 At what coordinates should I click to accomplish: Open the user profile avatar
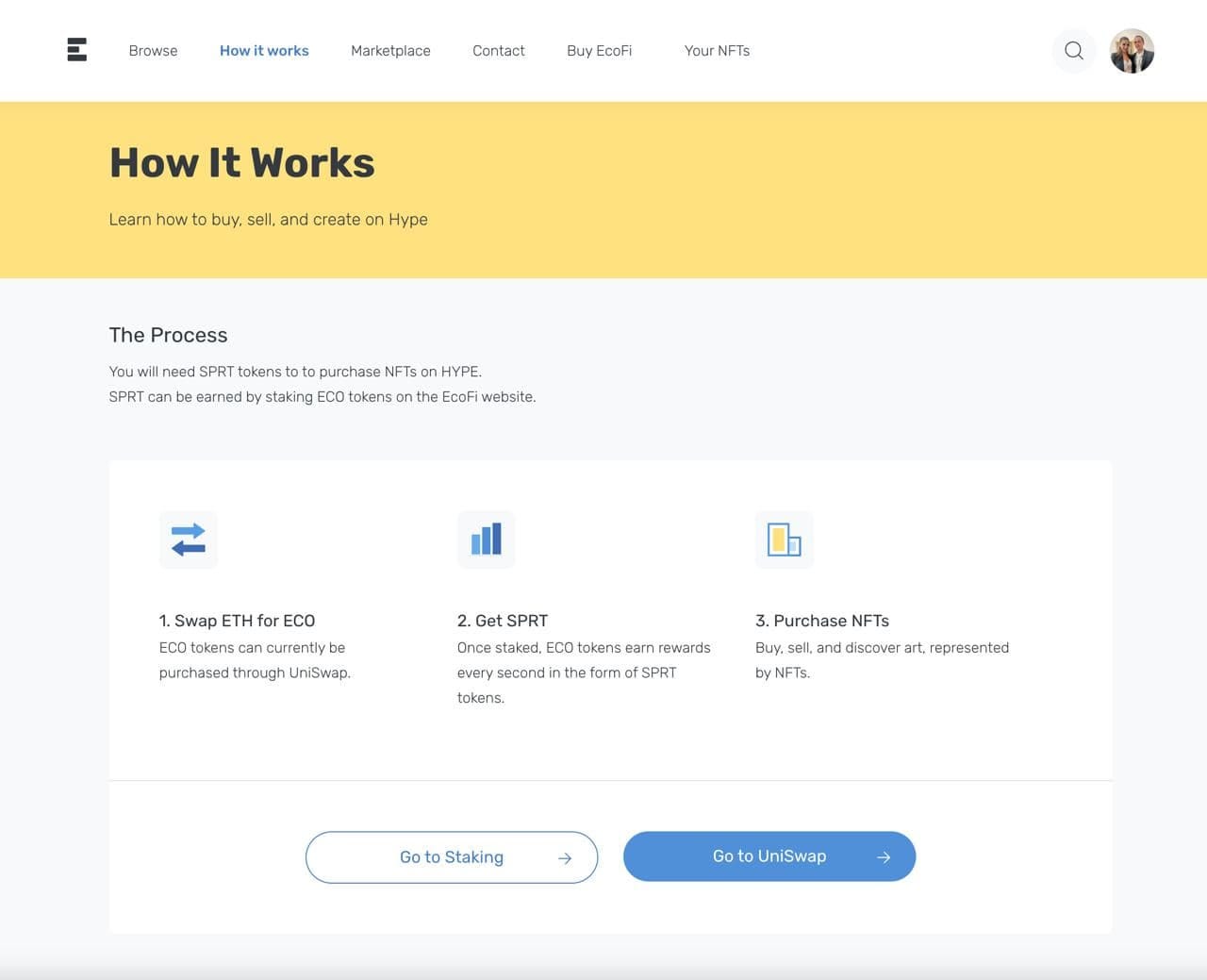click(1132, 51)
